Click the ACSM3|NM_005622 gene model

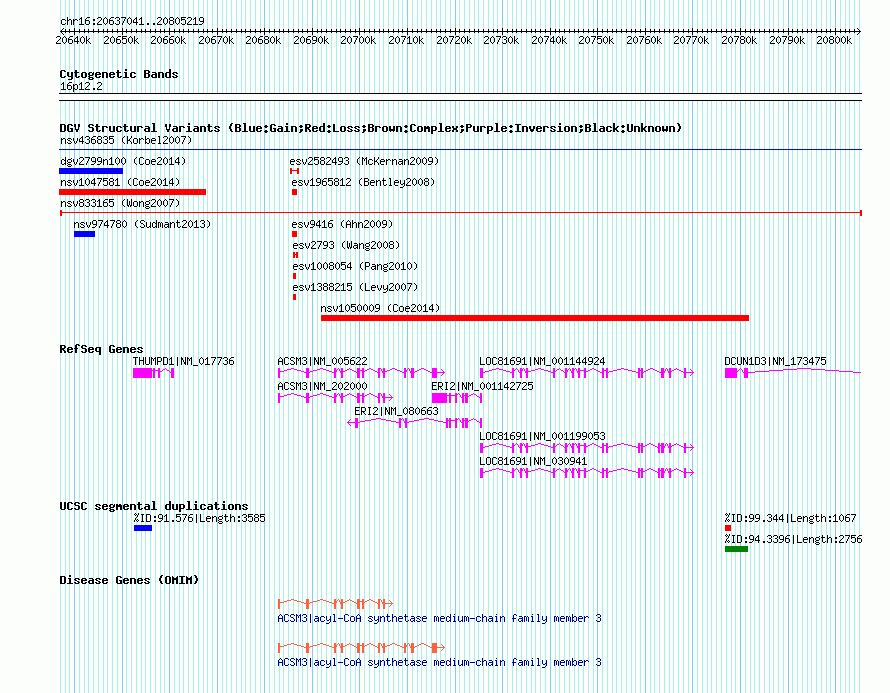click(361, 373)
